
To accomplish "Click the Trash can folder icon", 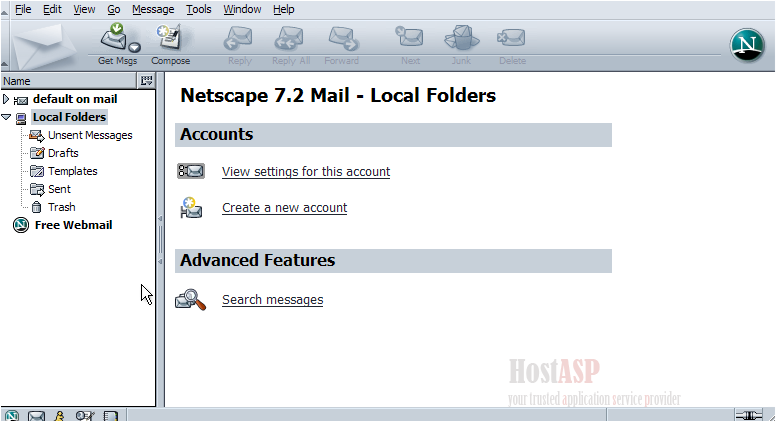I will pyautogui.click(x=37, y=207).
